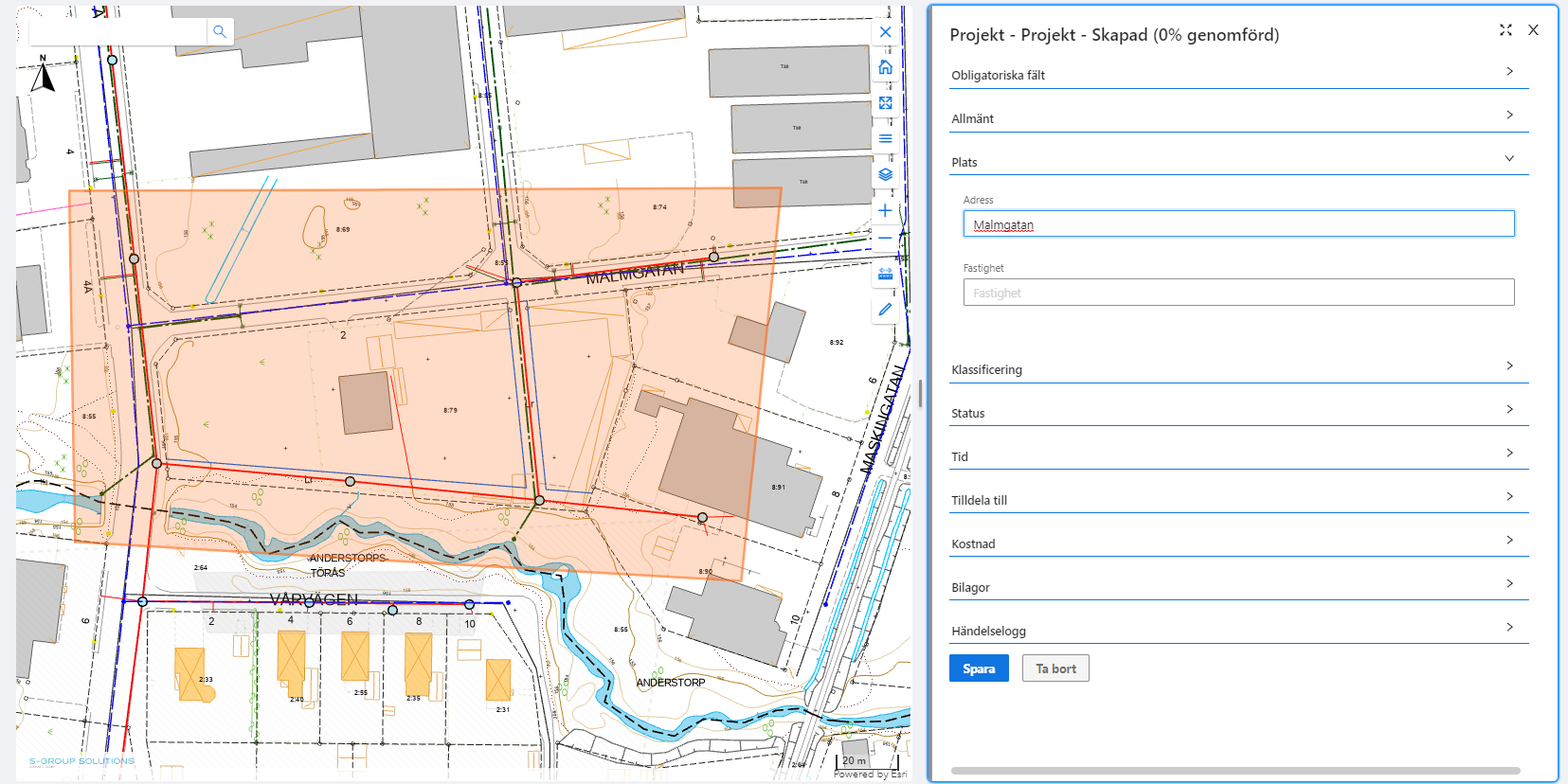Click the map search magnifier icon

click(220, 31)
